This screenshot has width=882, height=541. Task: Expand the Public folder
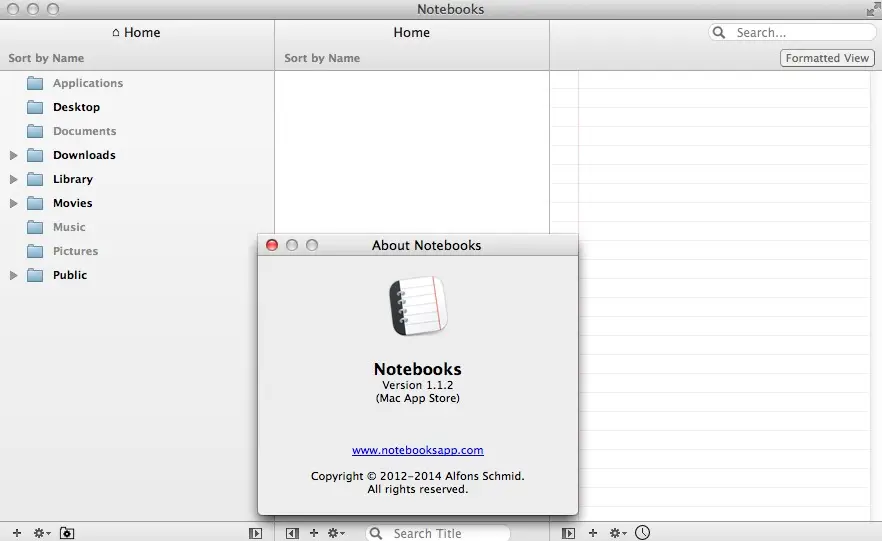pyautogui.click(x=14, y=276)
